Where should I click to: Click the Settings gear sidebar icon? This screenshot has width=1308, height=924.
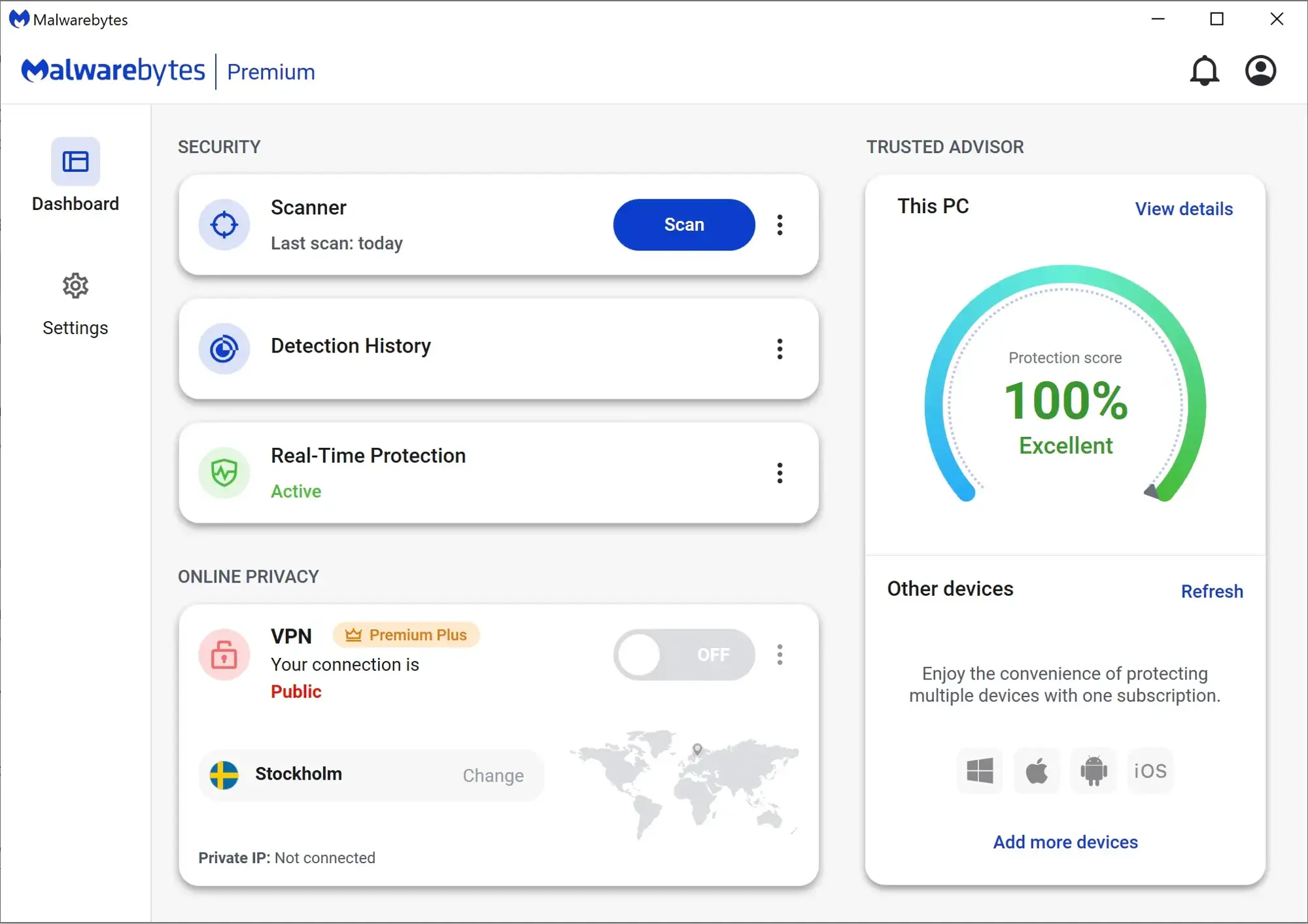coord(76,287)
